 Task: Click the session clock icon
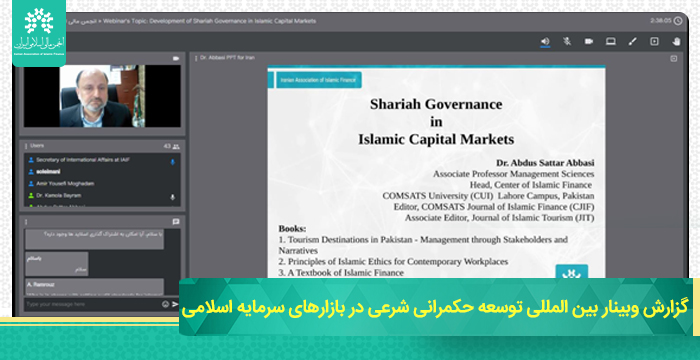tap(678, 21)
